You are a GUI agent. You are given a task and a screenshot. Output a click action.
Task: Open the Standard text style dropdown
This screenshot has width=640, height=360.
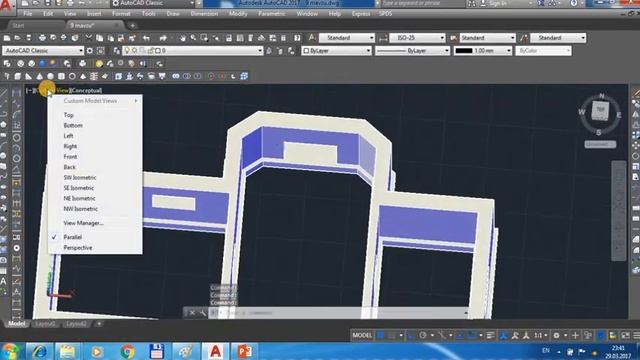click(x=347, y=38)
